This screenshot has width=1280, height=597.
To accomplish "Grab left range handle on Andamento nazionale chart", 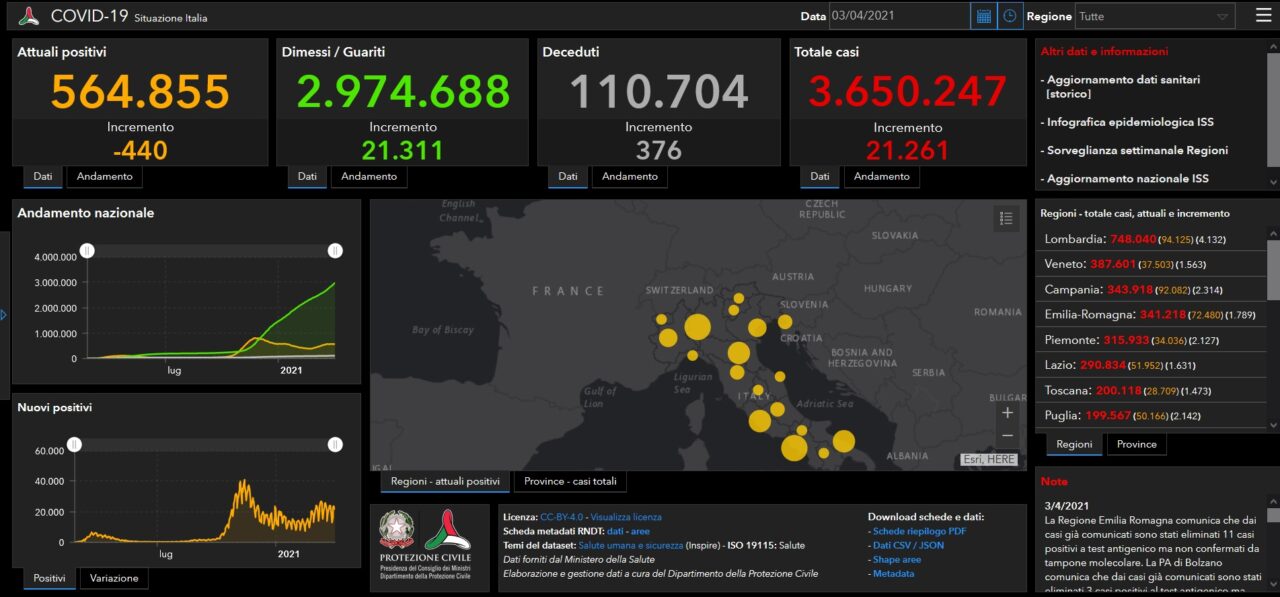I will [x=87, y=250].
